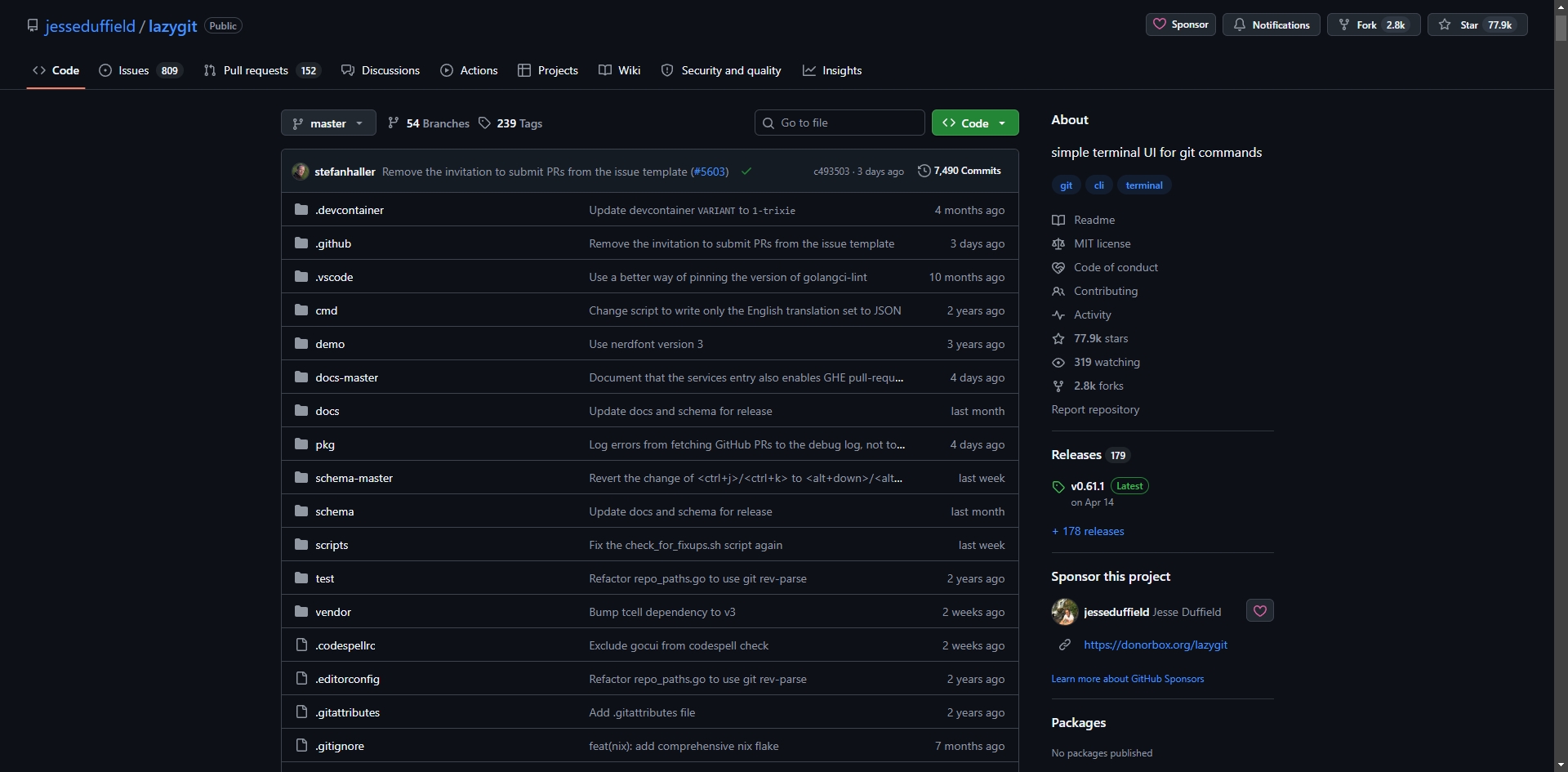Image resolution: width=1568 pixels, height=772 pixels.
Task: Click the .devcontainer folder icon
Action: coord(301,210)
